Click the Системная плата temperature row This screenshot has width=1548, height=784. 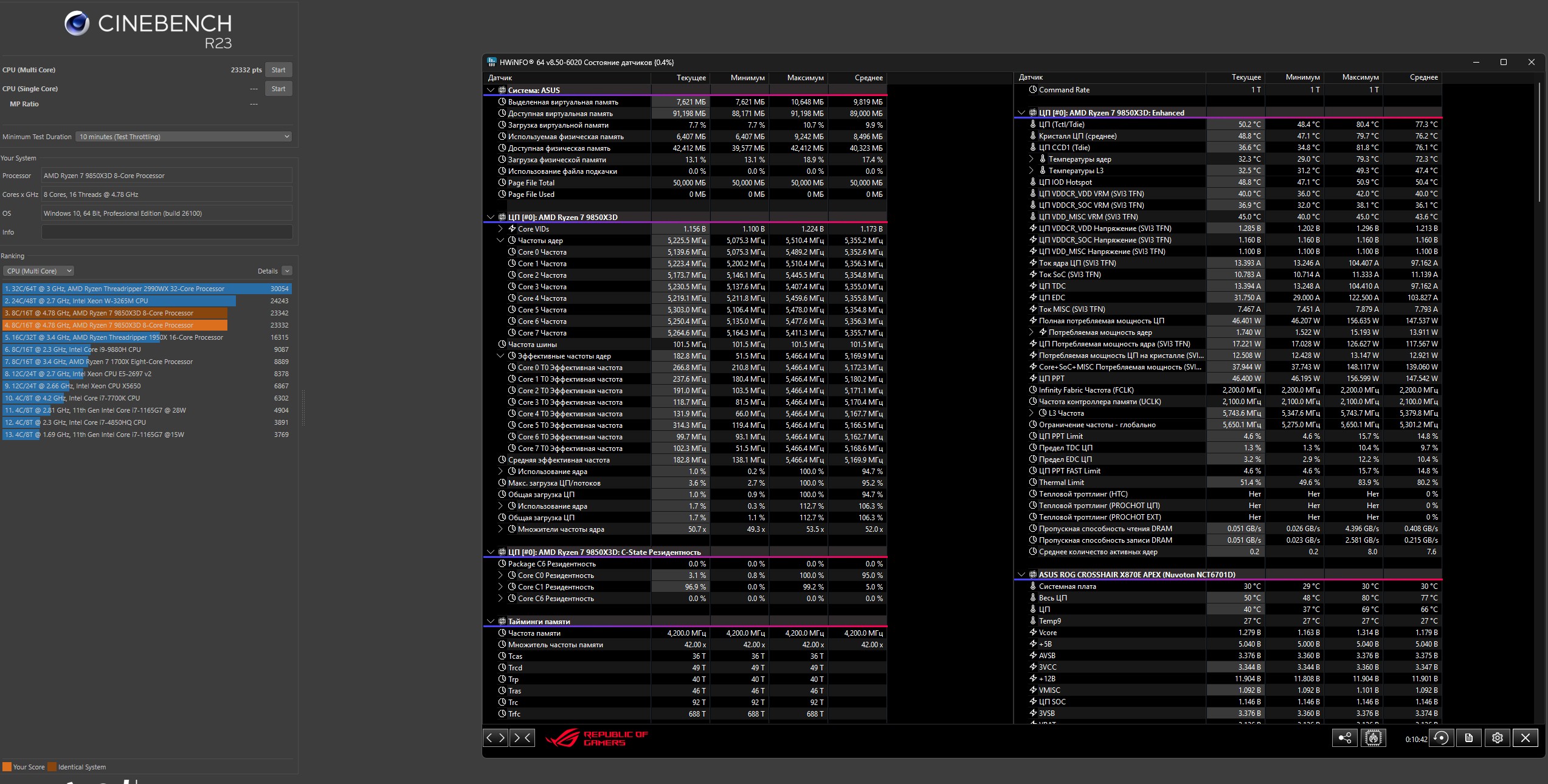click(x=1228, y=586)
